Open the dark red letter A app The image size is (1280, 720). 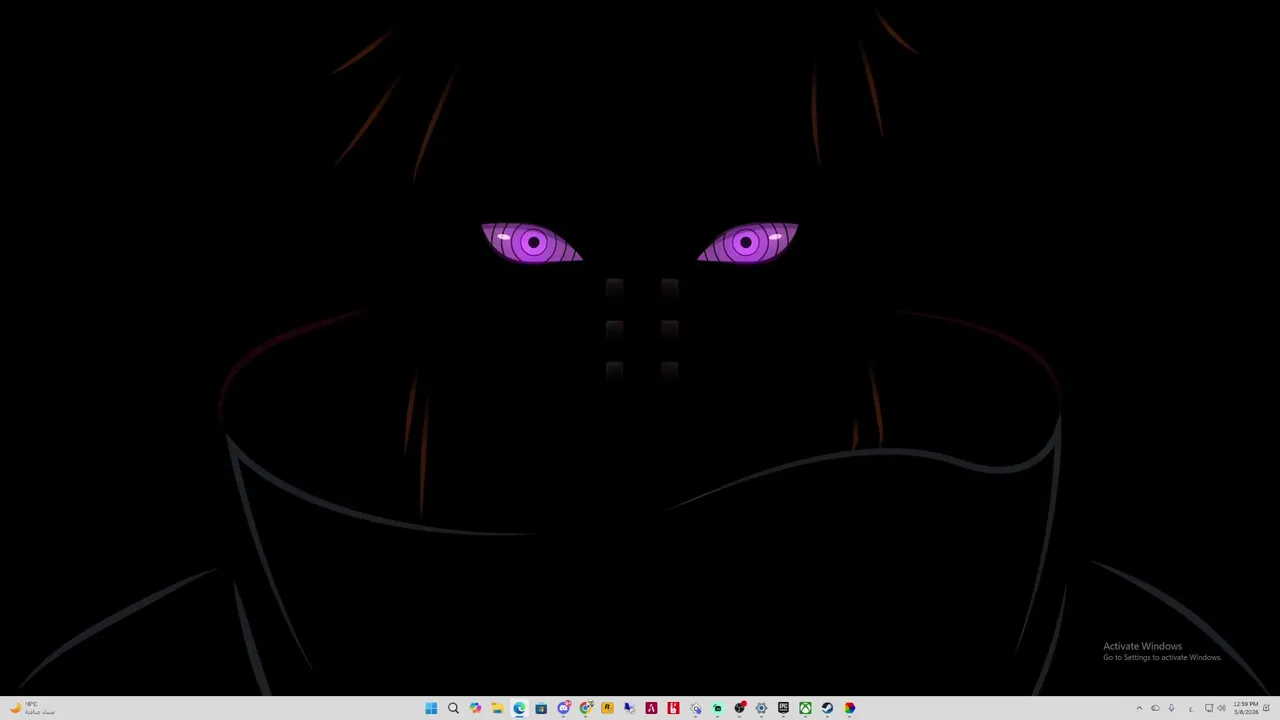pyautogui.click(x=651, y=708)
